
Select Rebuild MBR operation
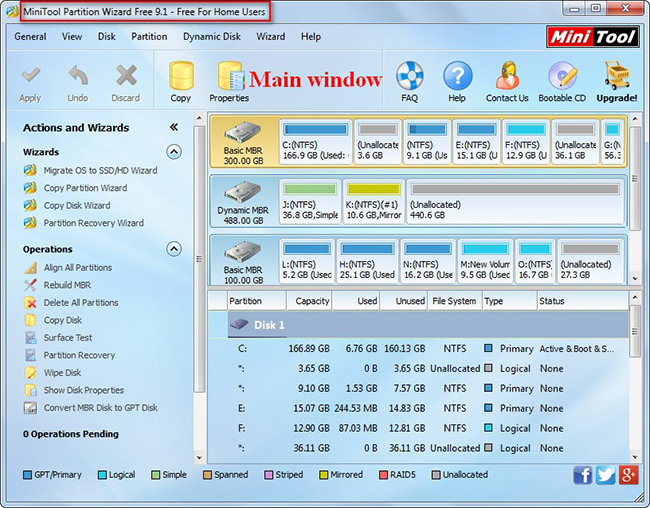coord(67,285)
